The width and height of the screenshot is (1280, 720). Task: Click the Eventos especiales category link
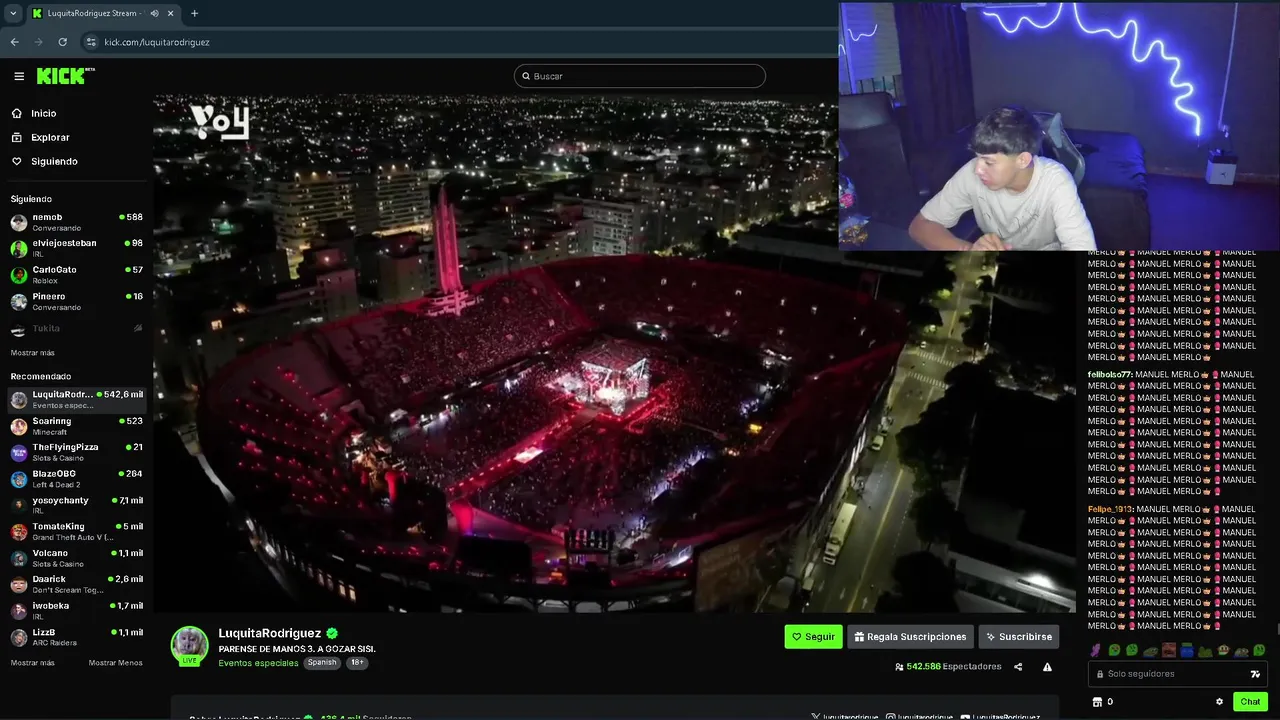258,663
